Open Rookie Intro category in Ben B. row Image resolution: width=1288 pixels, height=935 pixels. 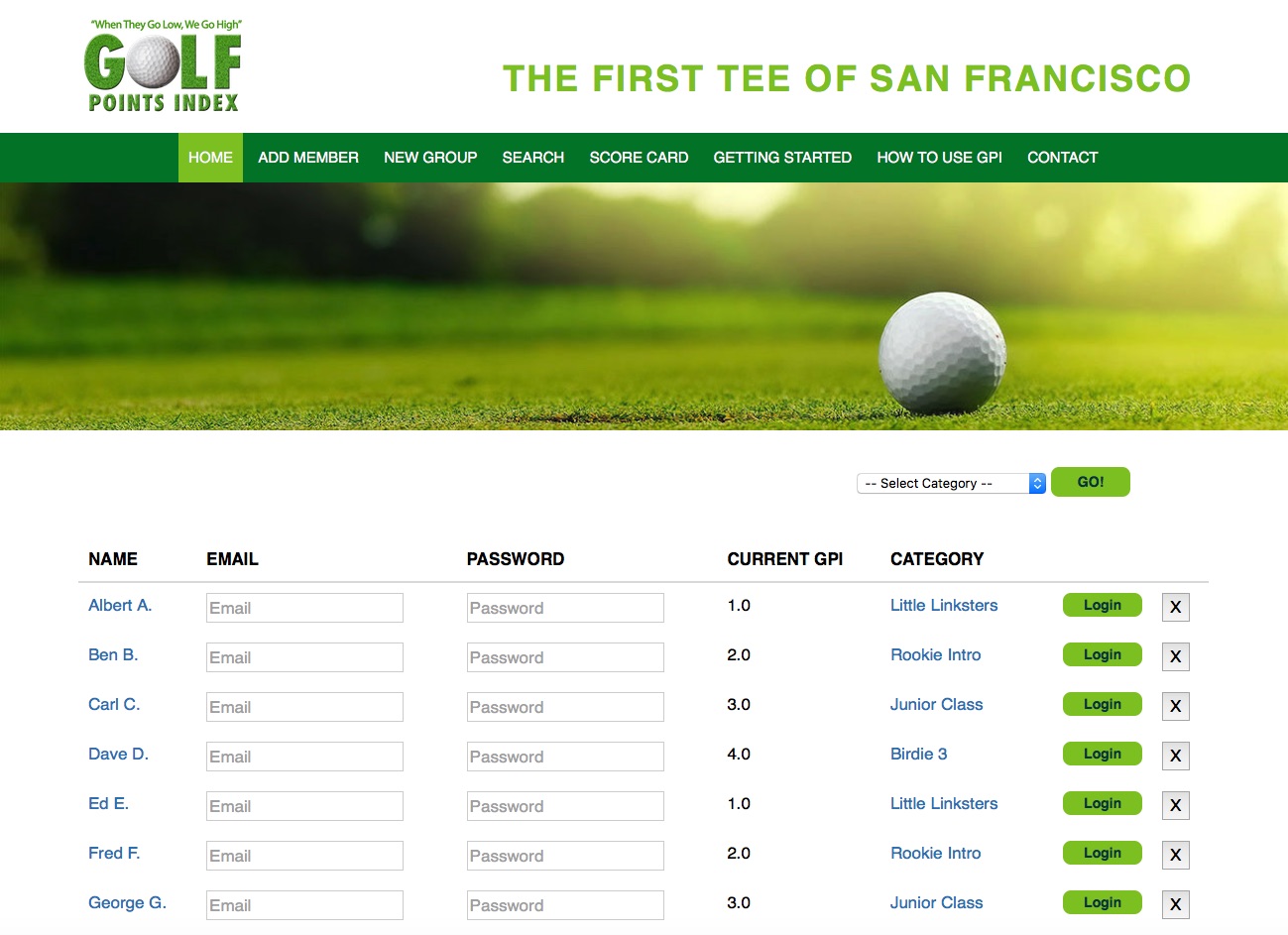point(935,654)
